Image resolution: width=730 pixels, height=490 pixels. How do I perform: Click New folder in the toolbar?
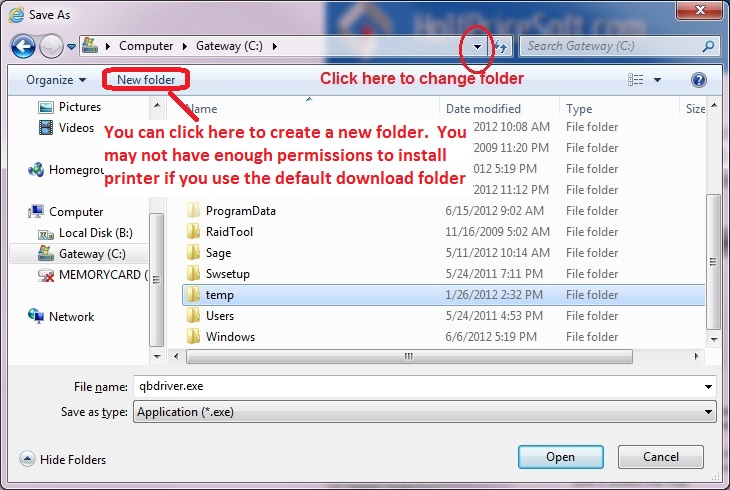(146, 80)
